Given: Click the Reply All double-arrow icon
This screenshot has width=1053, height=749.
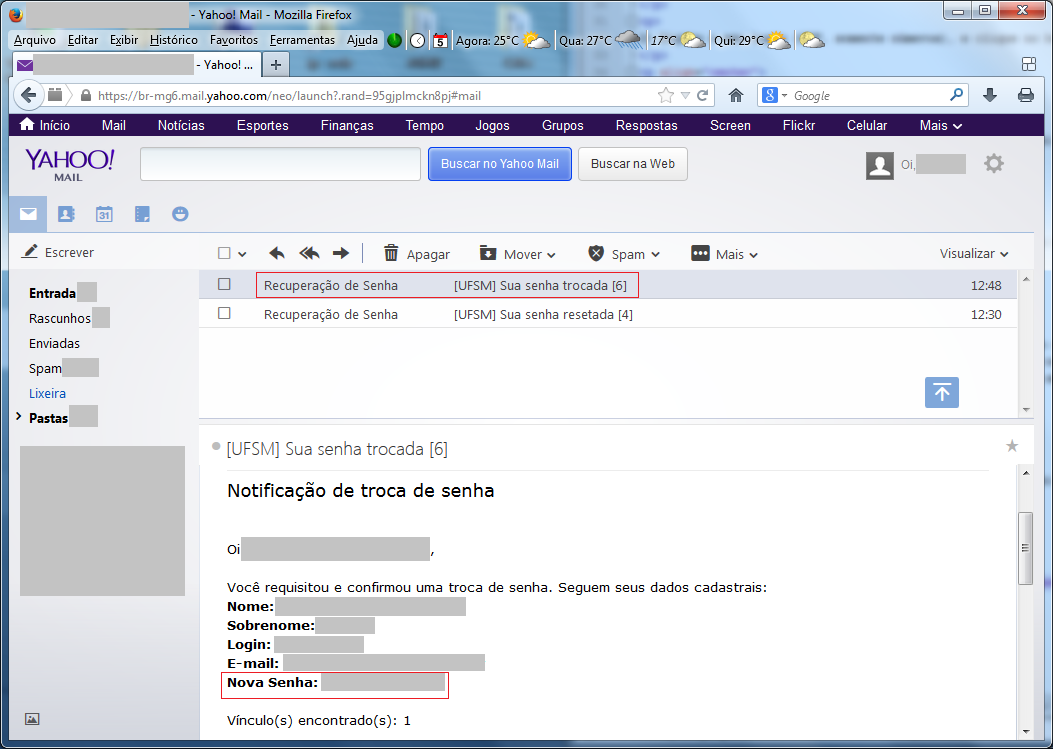Looking at the screenshot, I should (309, 253).
